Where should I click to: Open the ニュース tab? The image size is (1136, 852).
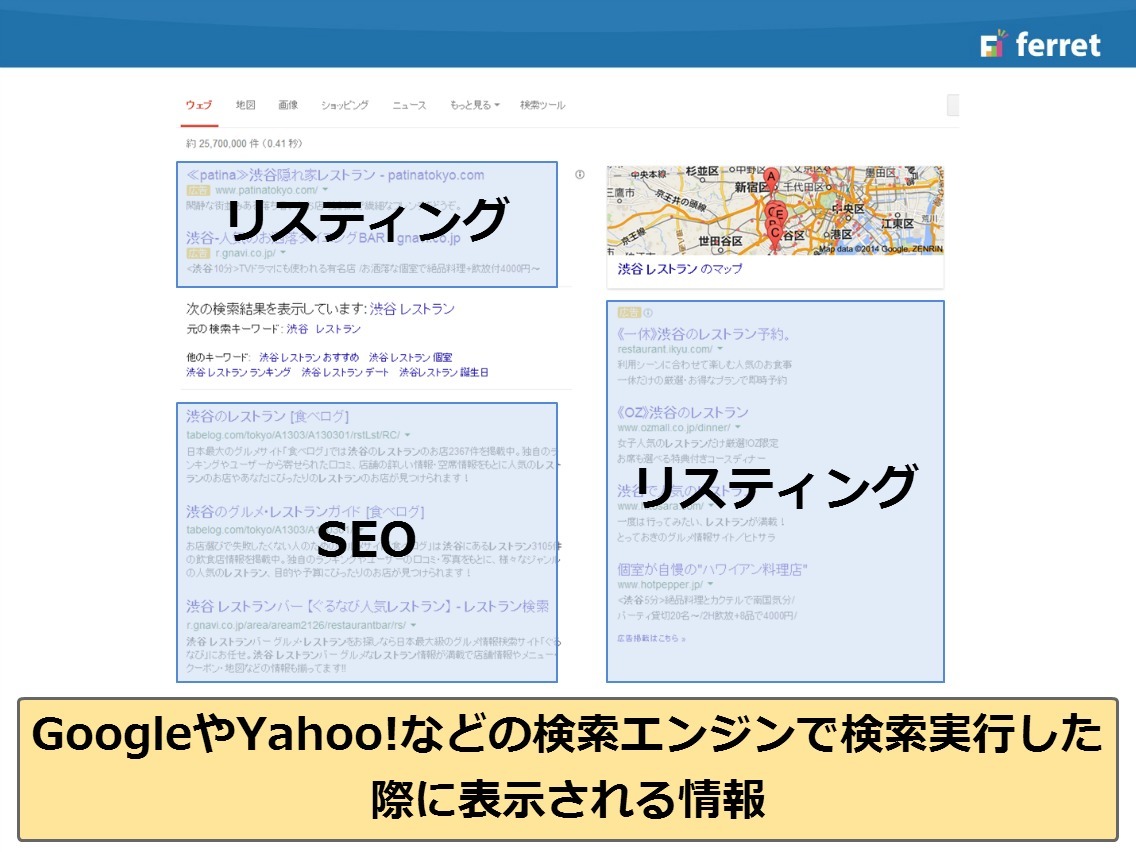(x=409, y=105)
